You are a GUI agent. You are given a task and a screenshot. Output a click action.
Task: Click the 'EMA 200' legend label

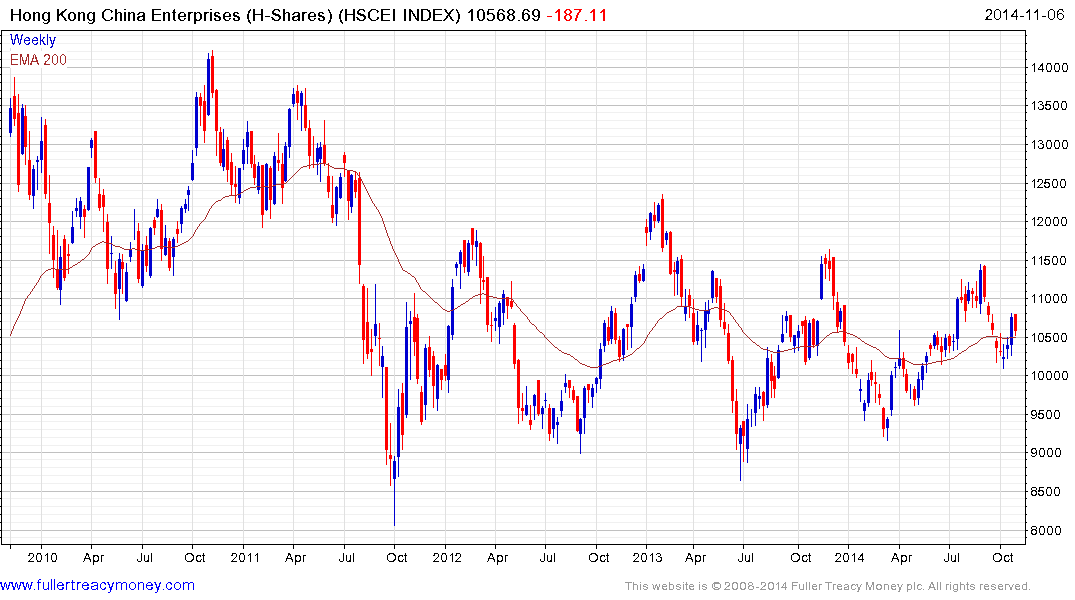[38, 60]
